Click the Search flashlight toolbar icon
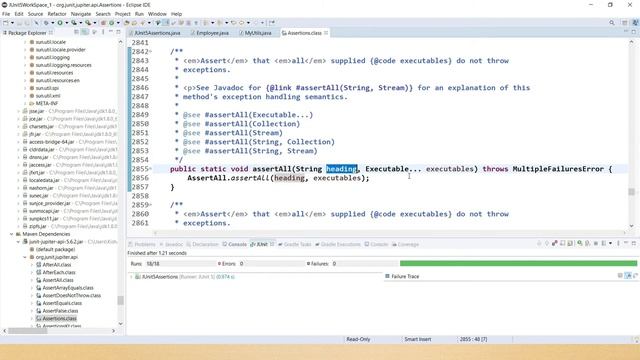The width and height of the screenshot is (640, 360). coord(142,23)
